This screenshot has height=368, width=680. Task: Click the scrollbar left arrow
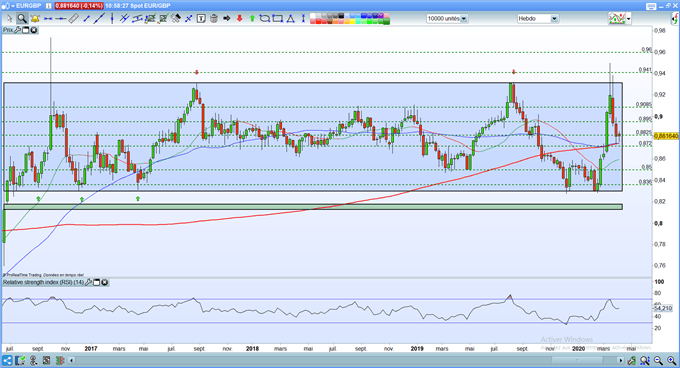pos(72,360)
